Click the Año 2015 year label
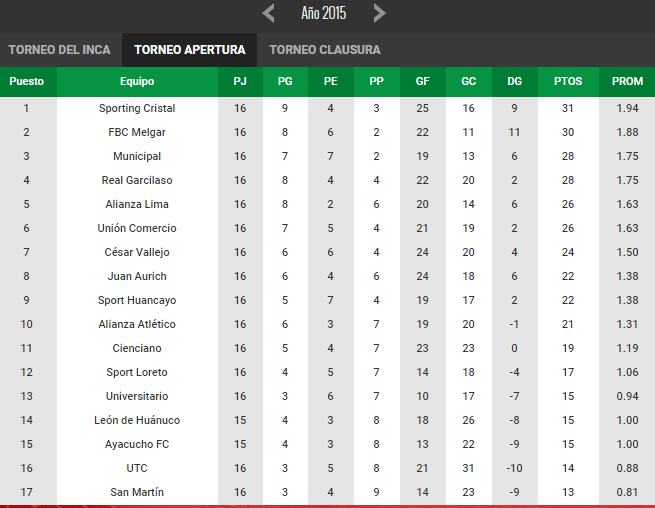The height and width of the screenshot is (508, 655). pos(324,13)
